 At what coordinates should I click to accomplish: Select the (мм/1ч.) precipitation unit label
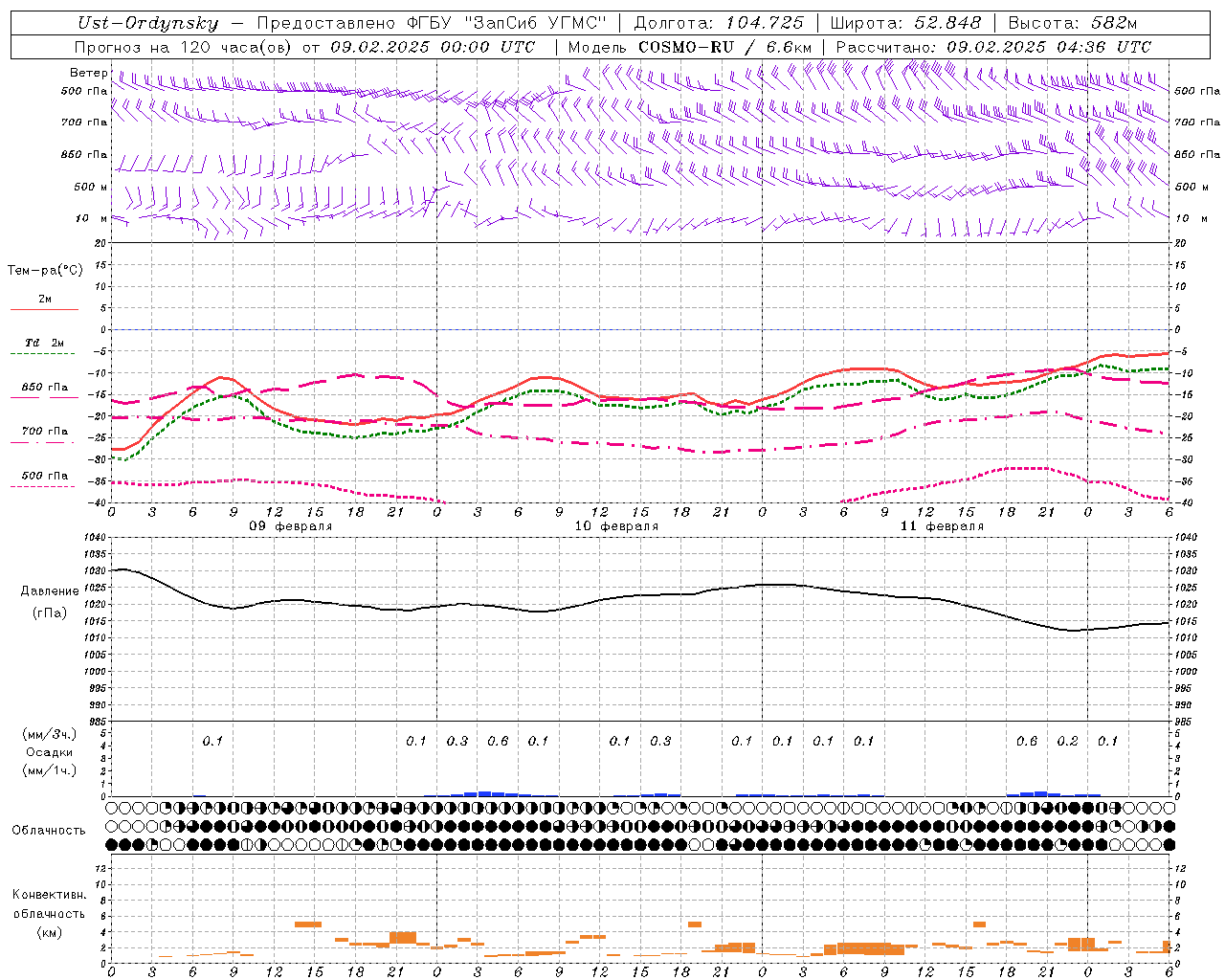click(x=50, y=770)
